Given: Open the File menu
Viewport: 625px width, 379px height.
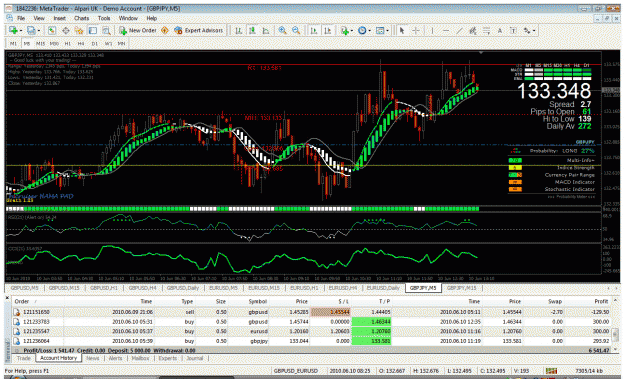Looking at the screenshot, I should pyautogui.click(x=21, y=18).
